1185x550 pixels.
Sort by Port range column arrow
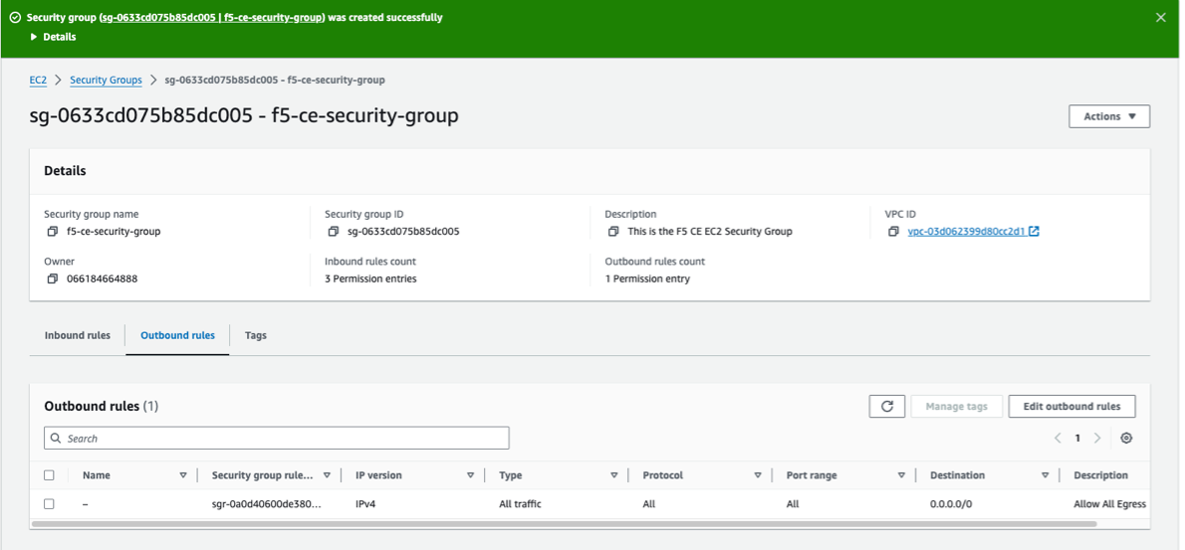(x=901, y=475)
